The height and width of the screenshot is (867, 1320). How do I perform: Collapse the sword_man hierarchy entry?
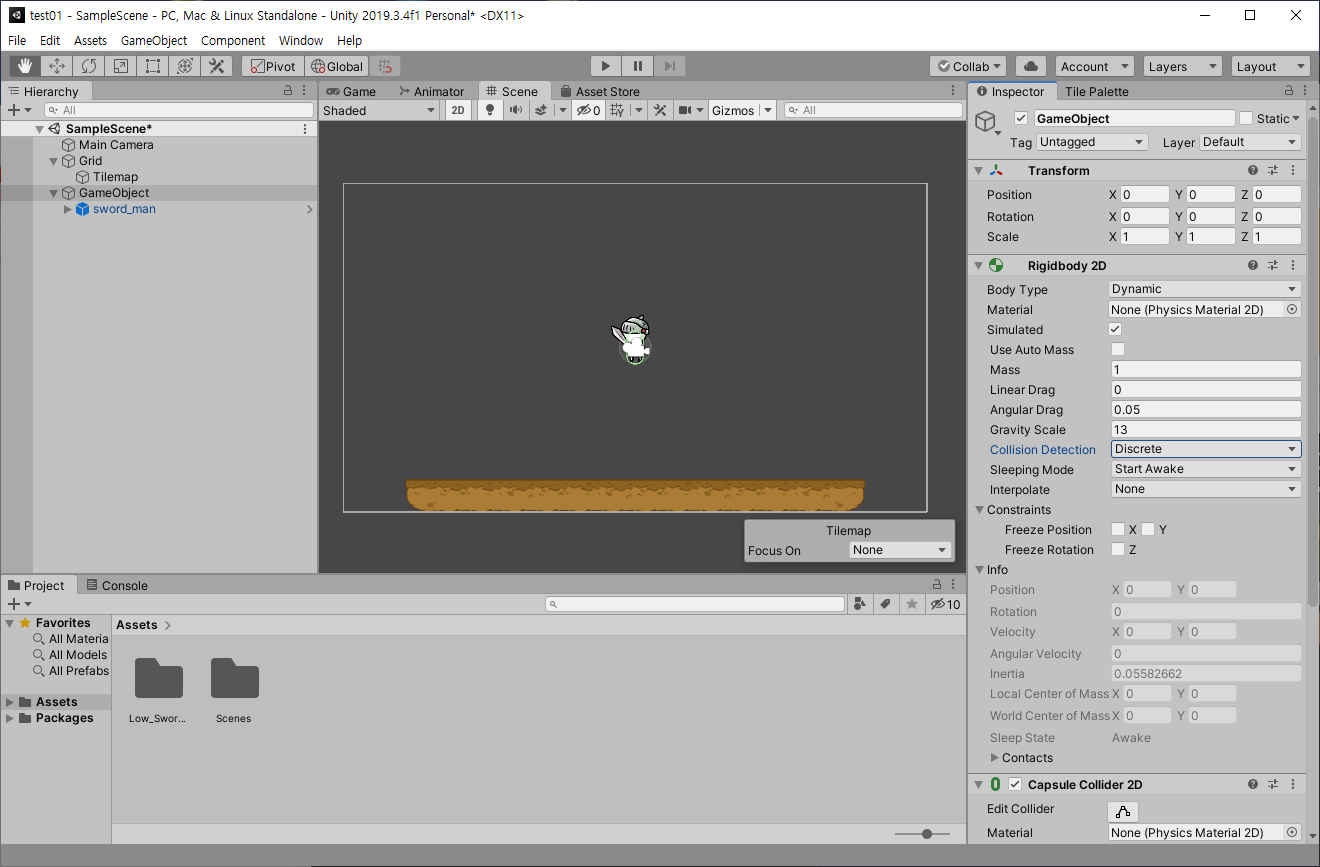pos(68,209)
